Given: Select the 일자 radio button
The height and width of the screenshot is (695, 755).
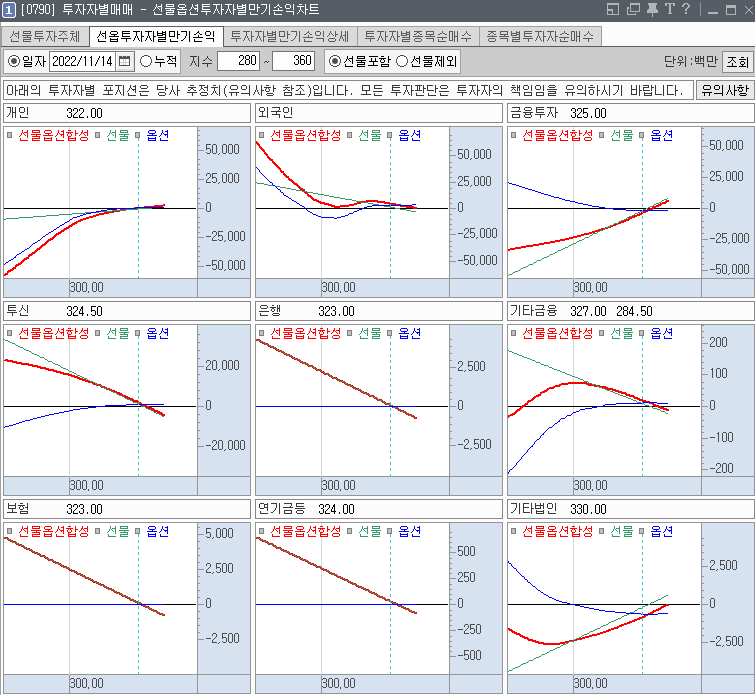Looking at the screenshot, I should tap(14, 61).
